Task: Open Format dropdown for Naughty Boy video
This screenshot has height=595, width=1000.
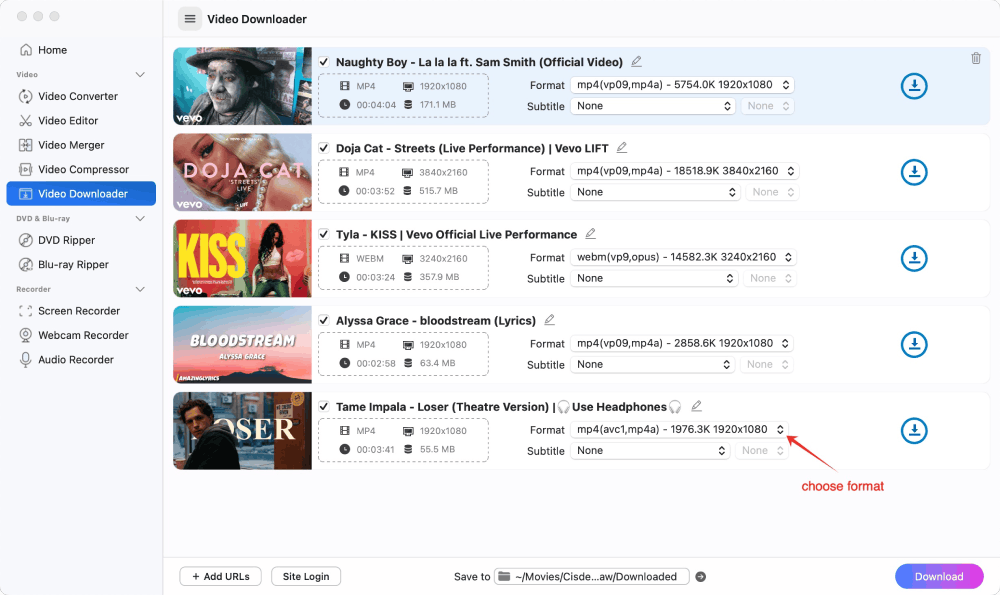Action: [x=682, y=85]
